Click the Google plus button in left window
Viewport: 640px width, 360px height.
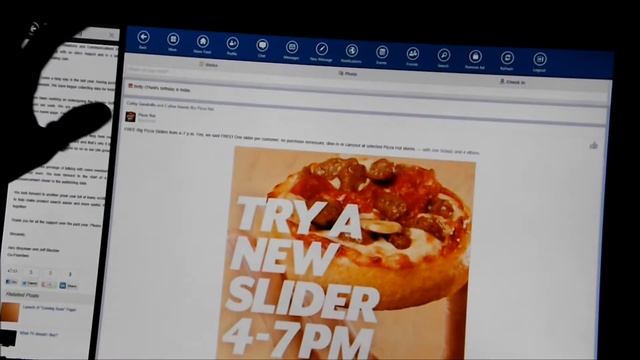coord(48,284)
